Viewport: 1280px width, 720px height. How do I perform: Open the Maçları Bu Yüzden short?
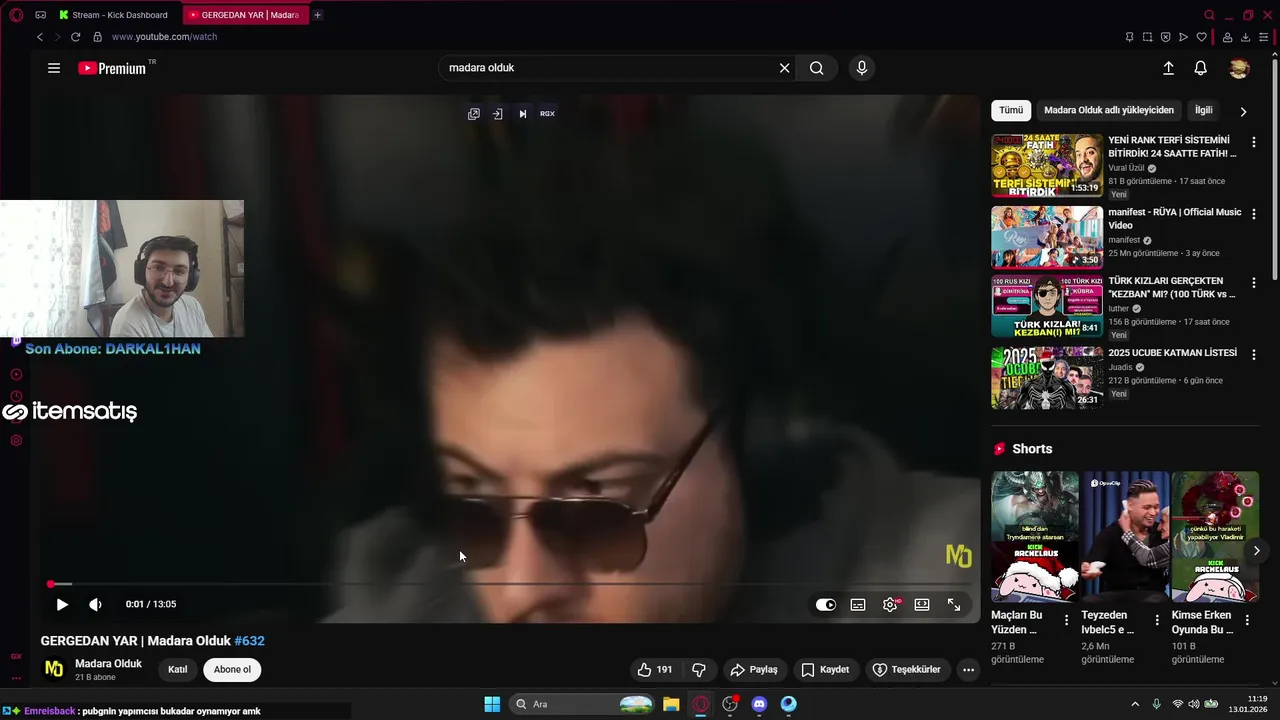[1035, 537]
